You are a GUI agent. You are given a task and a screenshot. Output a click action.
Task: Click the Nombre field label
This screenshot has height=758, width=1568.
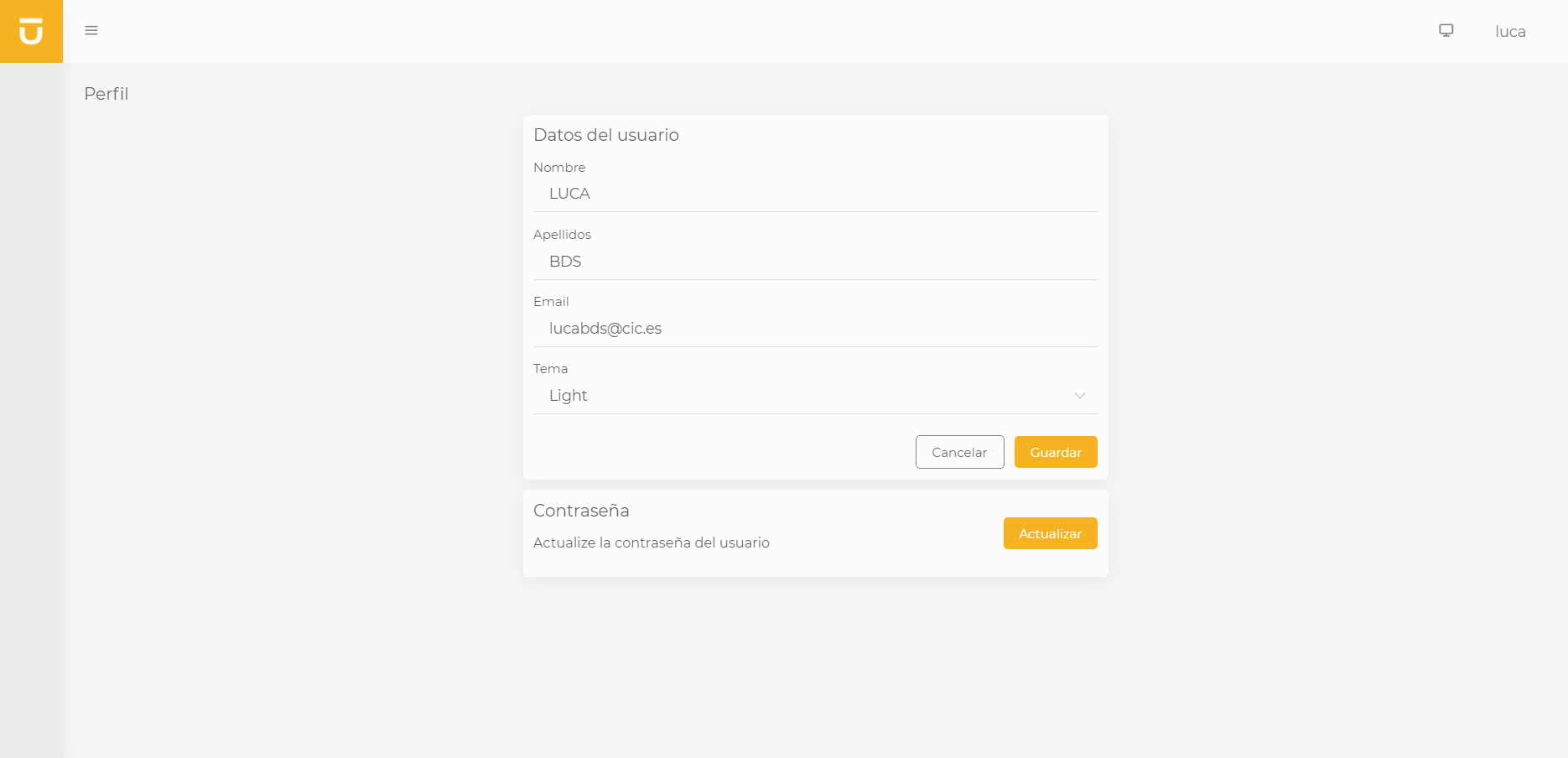pyautogui.click(x=559, y=168)
